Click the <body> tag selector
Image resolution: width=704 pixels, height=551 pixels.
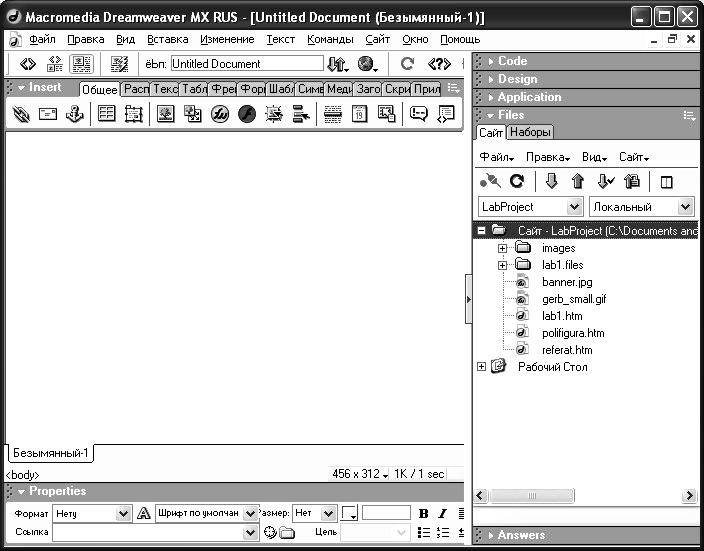click(x=22, y=475)
